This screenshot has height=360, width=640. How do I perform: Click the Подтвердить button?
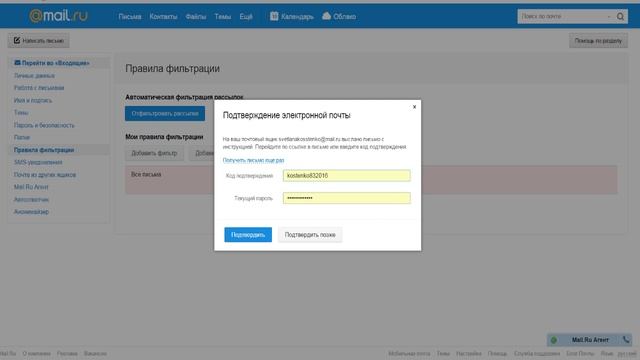click(x=248, y=235)
